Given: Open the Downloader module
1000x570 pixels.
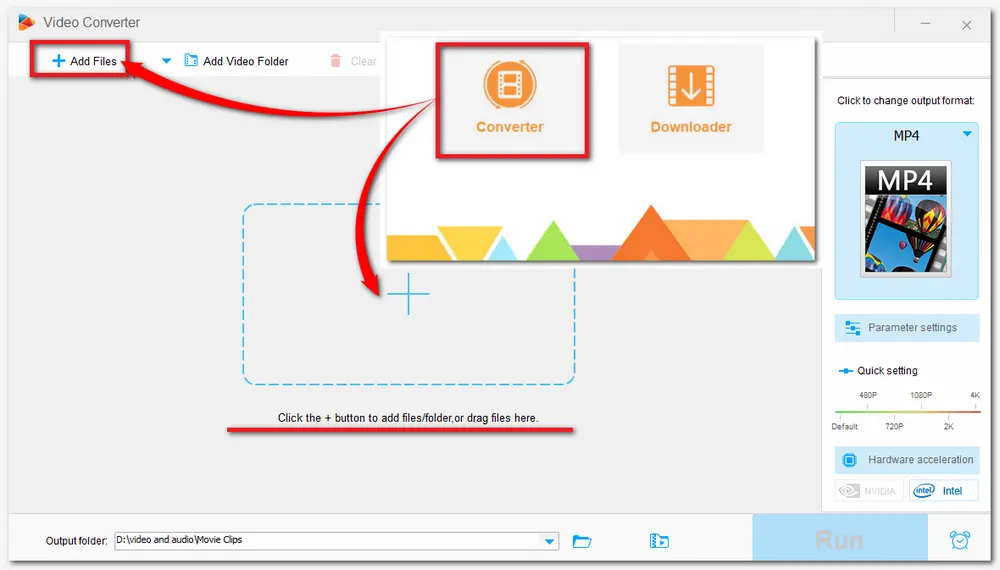Looking at the screenshot, I should click(x=691, y=99).
